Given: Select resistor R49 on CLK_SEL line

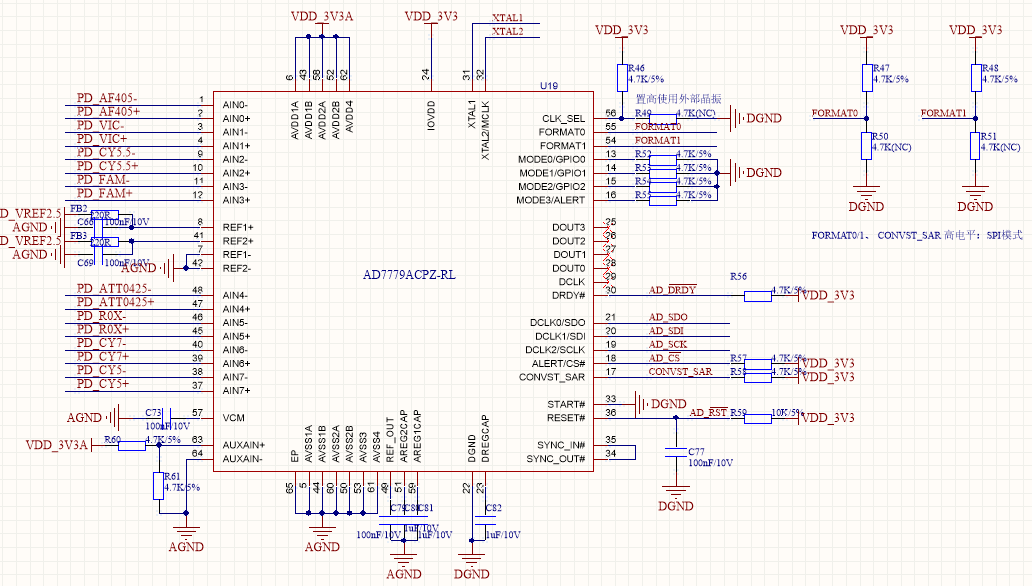Looking at the screenshot, I should 663,119.
